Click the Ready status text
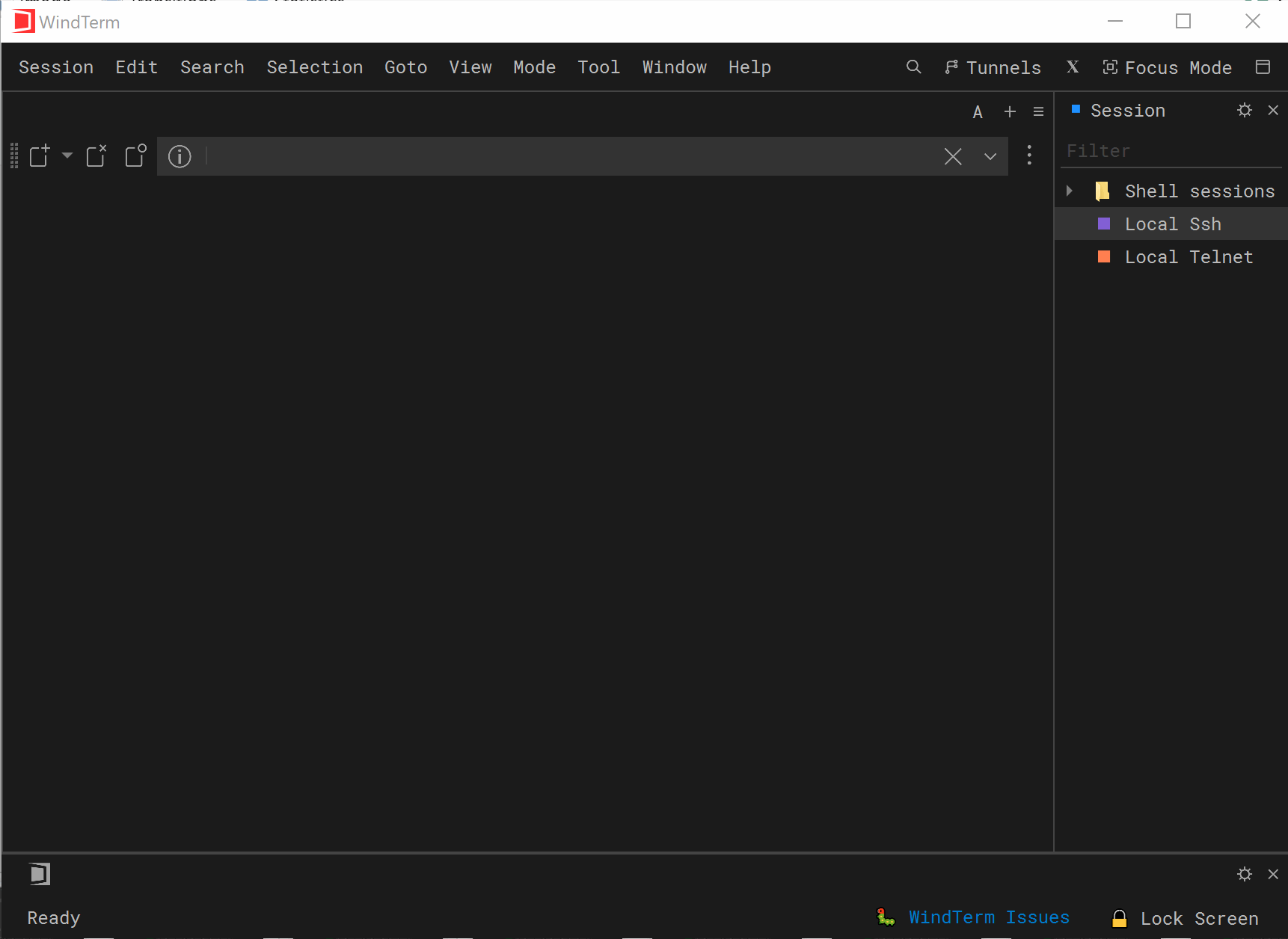Image resolution: width=1288 pixels, height=939 pixels. pos(53,918)
